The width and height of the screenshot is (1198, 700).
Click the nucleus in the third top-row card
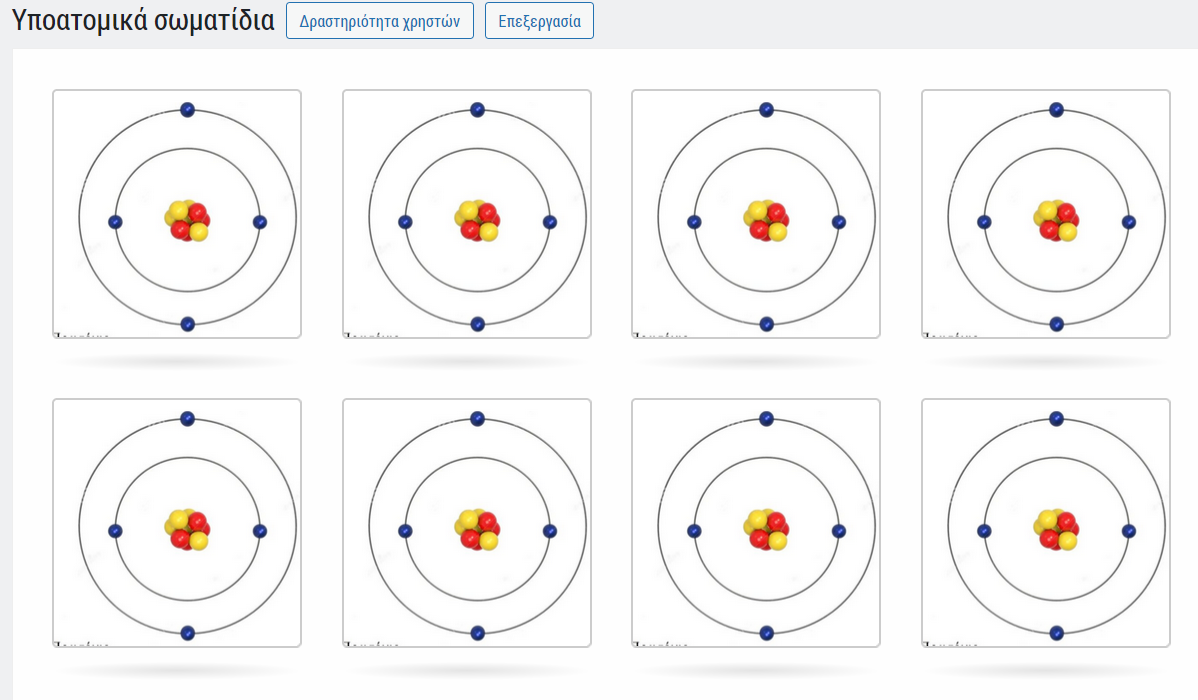point(767,221)
